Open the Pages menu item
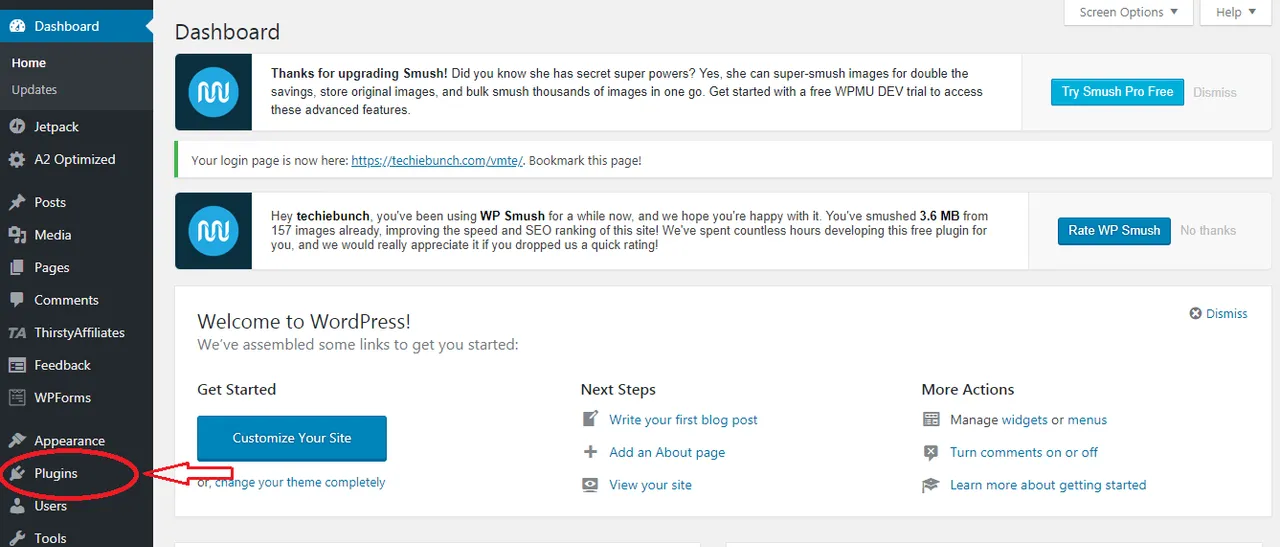This screenshot has width=1280, height=547. pyautogui.click(x=52, y=268)
